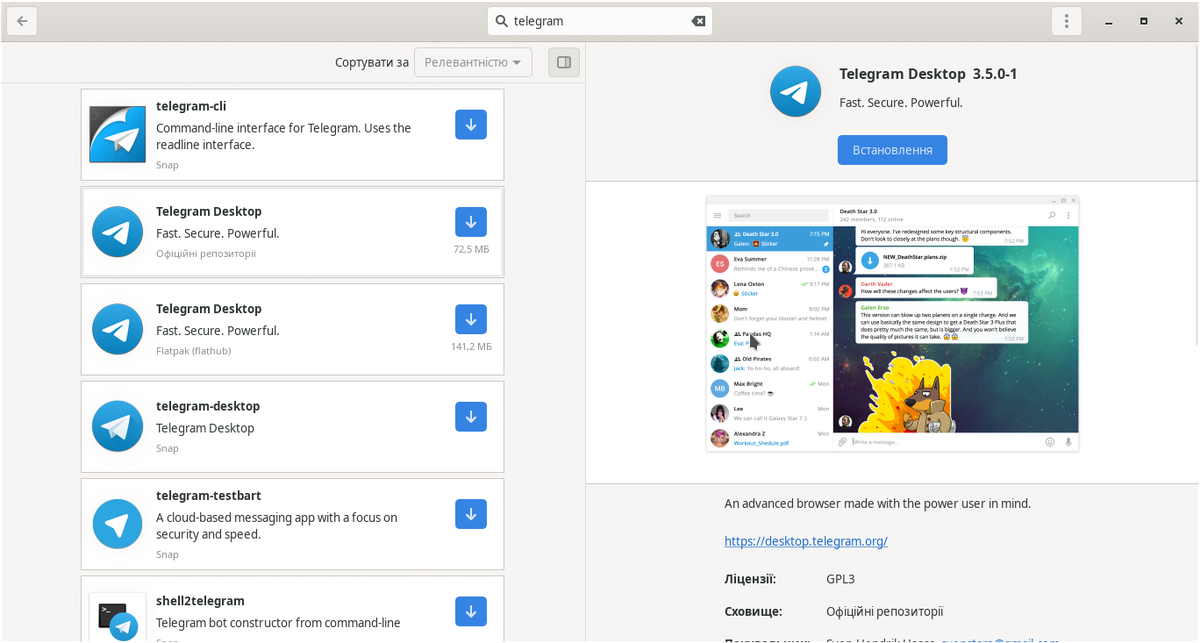Select the telegram-testbart result title
The width and height of the screenshot is (1200, 643).
click(208, 495)
